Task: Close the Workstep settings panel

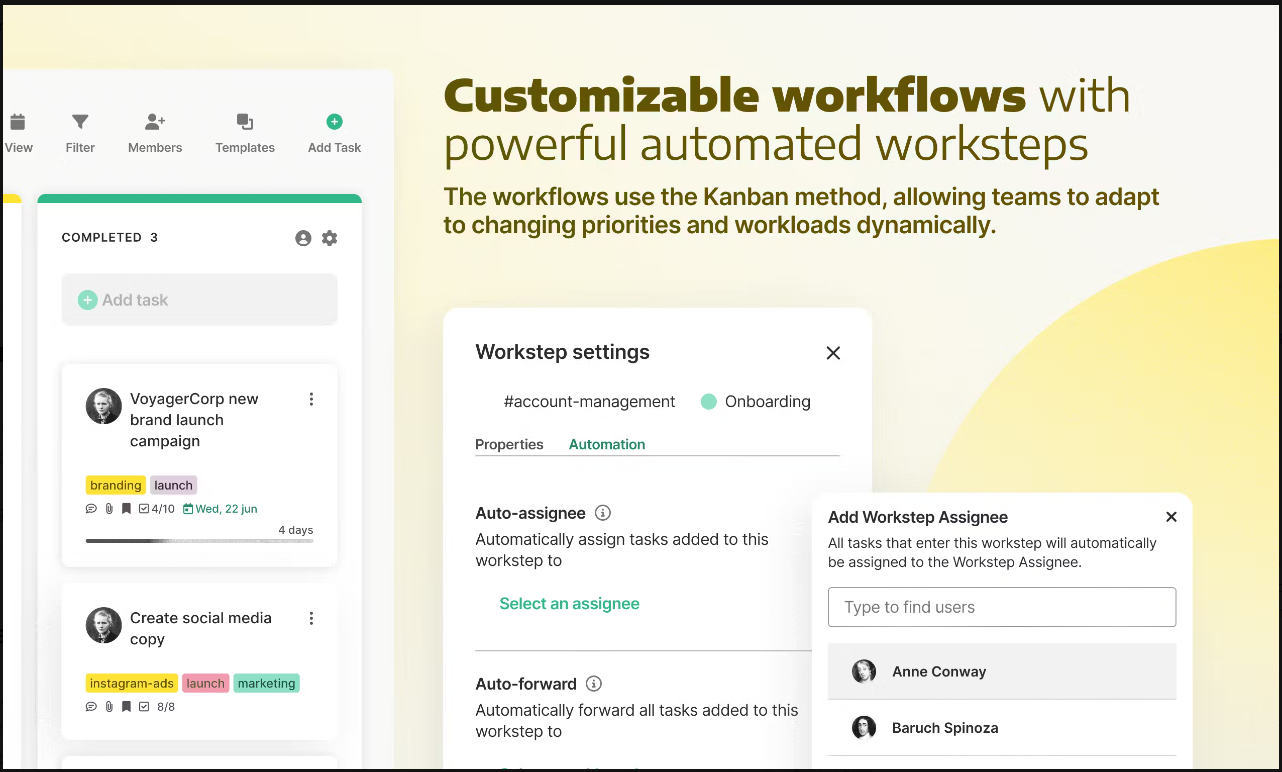Action: tap(833, 353)
